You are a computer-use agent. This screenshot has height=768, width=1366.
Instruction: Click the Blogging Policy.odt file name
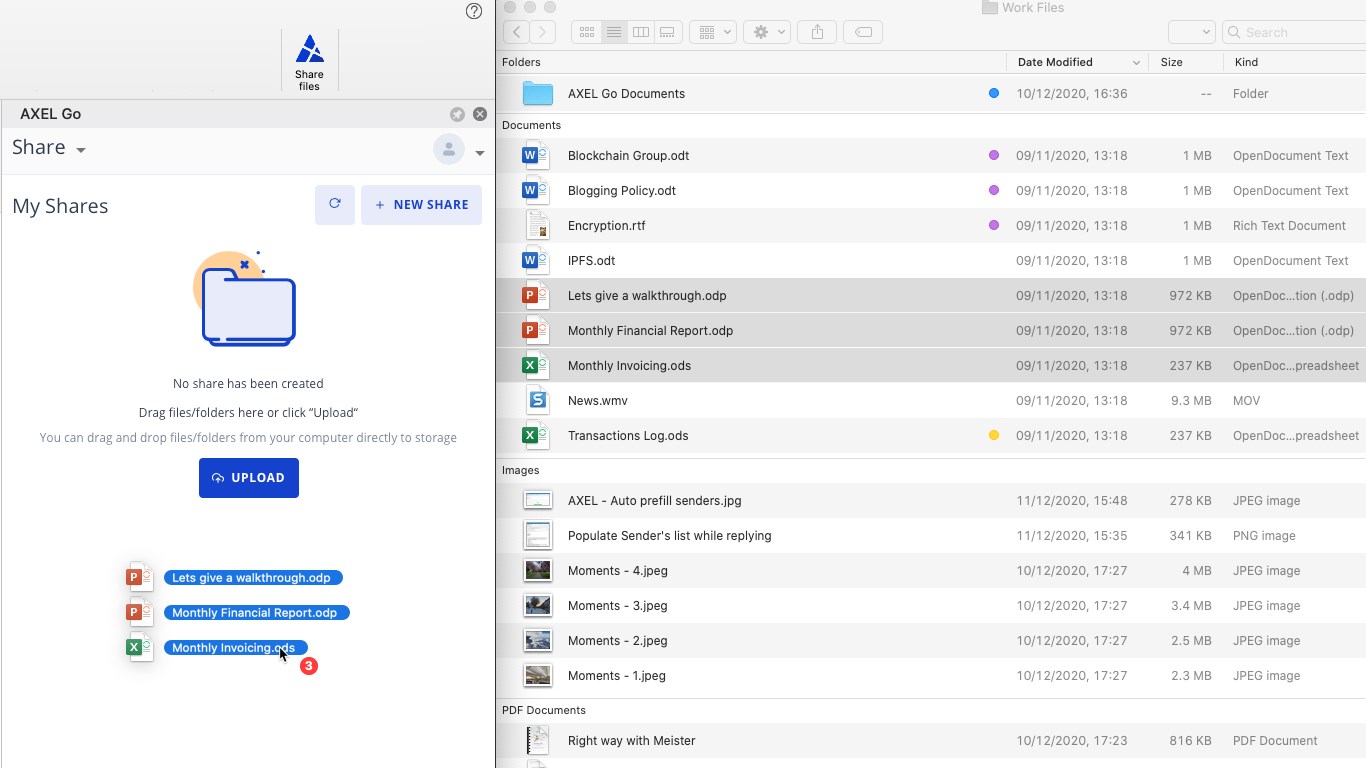click(622, 190)
